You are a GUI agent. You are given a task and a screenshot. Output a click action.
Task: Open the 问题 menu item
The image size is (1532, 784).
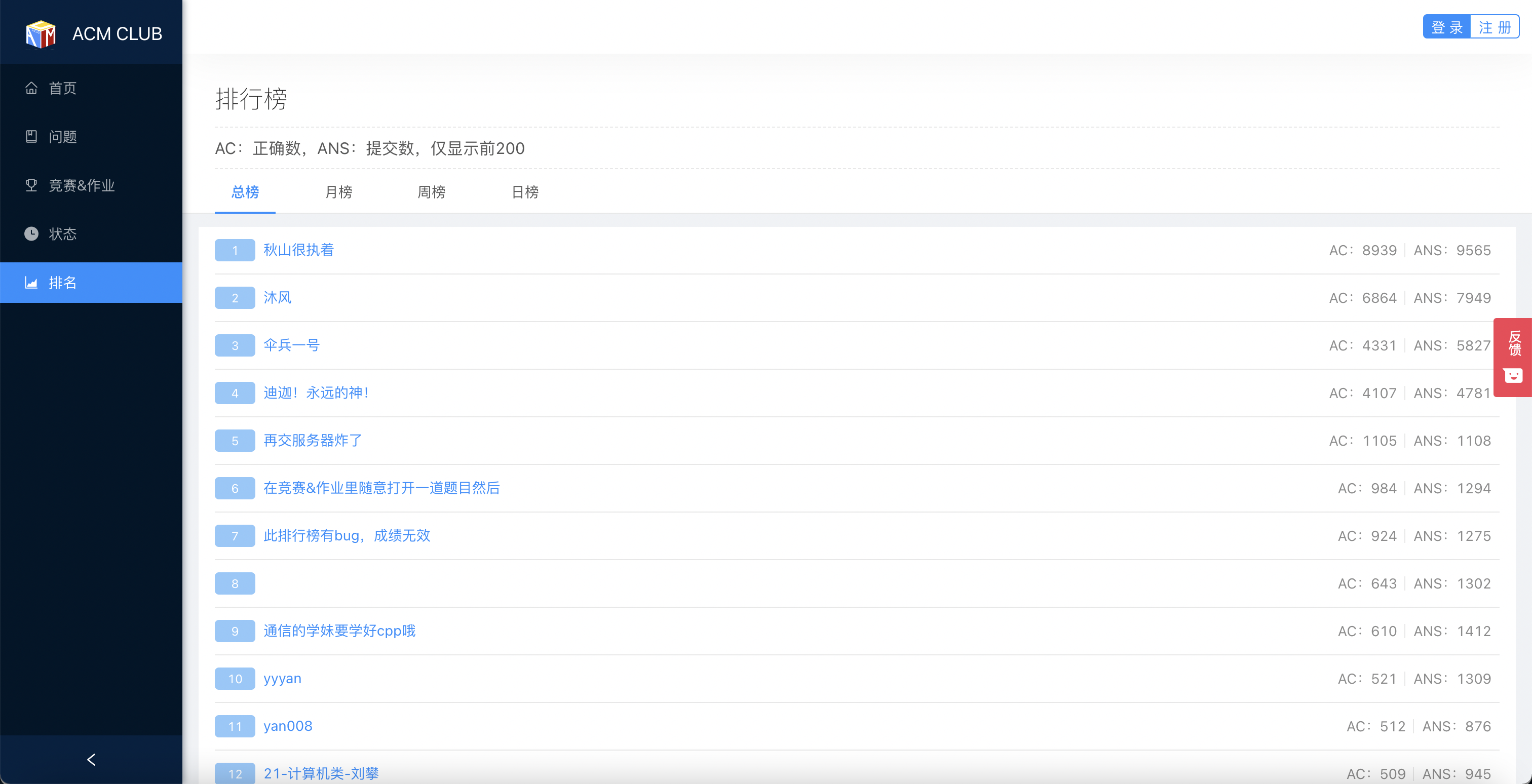(x=91, y=137)
